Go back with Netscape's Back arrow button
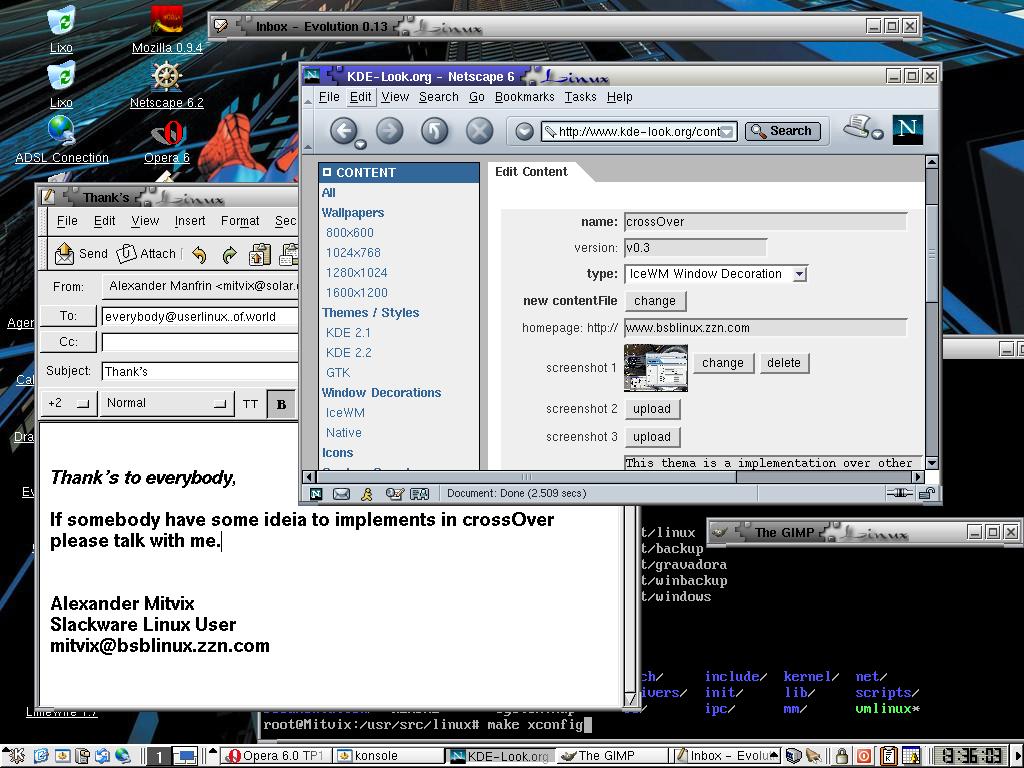1024x768 pixels. [344, 130]
